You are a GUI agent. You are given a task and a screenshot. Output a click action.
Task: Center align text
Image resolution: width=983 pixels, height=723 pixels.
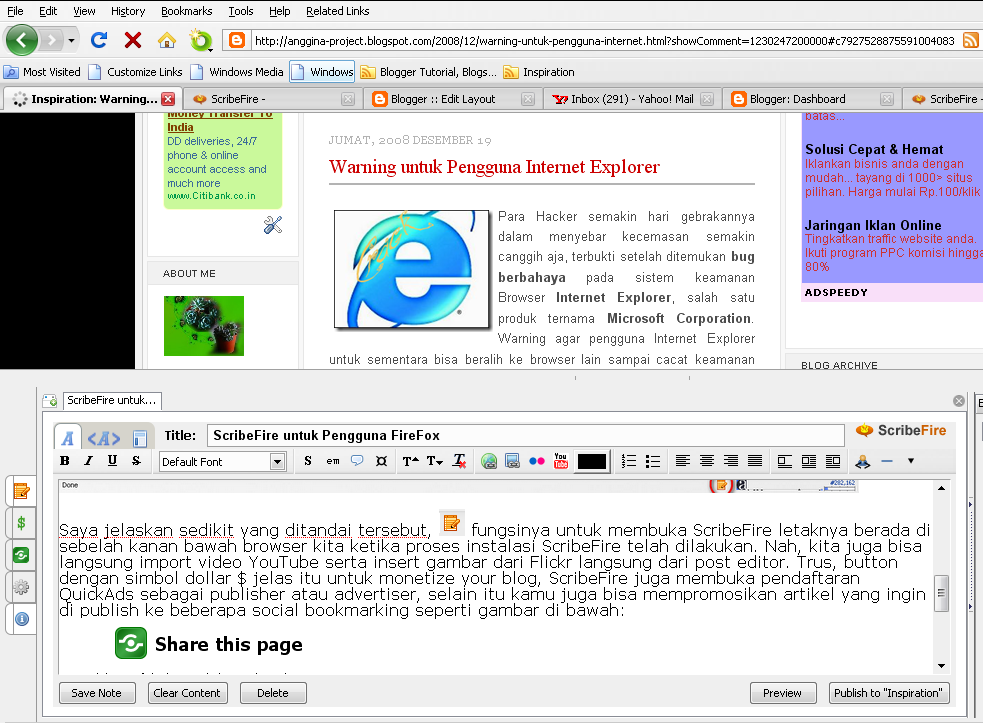point(707,461)
